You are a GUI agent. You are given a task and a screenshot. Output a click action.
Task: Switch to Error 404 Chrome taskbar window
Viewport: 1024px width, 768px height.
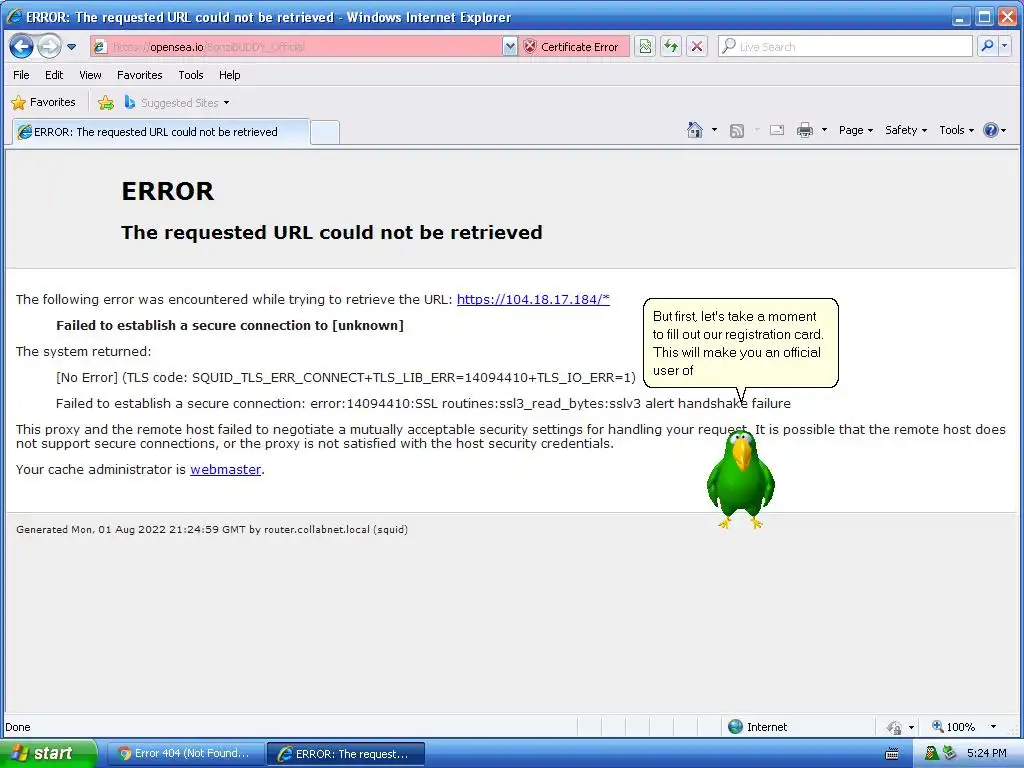click(185, 754)
